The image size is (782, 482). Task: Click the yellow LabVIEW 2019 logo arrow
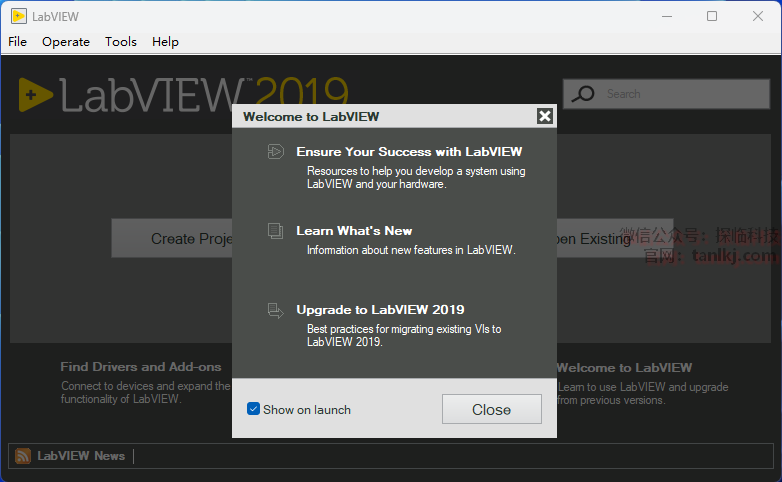(x=35, y=95)
